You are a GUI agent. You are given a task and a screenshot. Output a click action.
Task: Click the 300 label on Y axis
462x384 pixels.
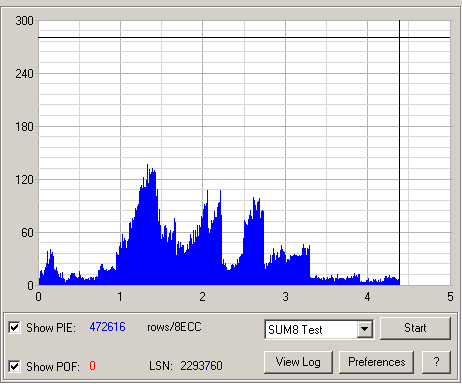[24, 21]
